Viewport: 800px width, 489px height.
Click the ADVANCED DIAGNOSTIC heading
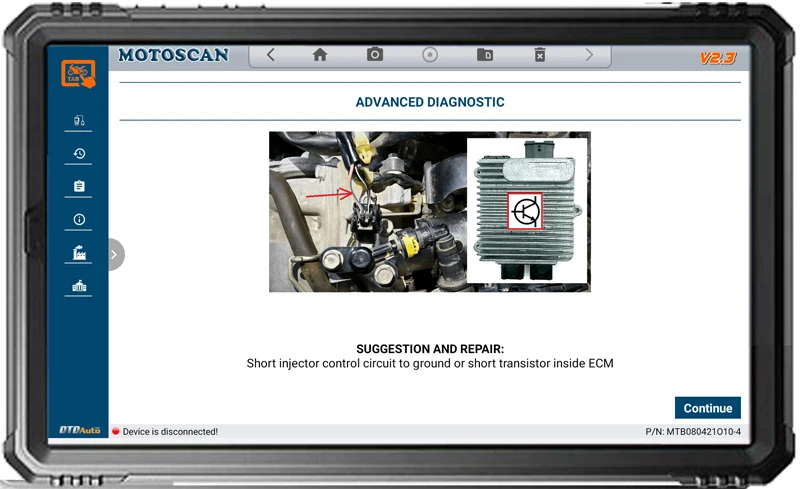[x=430, y=102]
